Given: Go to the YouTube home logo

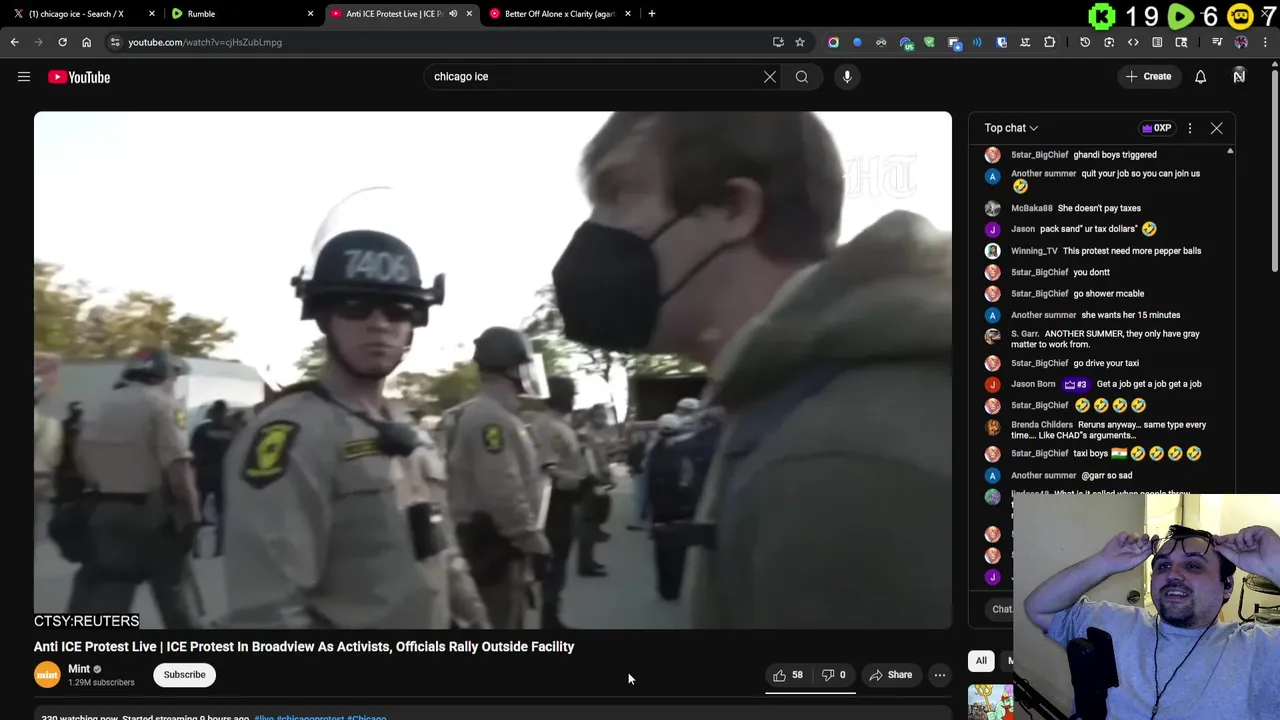Looking at the screenshot, I should coord(79,77).
